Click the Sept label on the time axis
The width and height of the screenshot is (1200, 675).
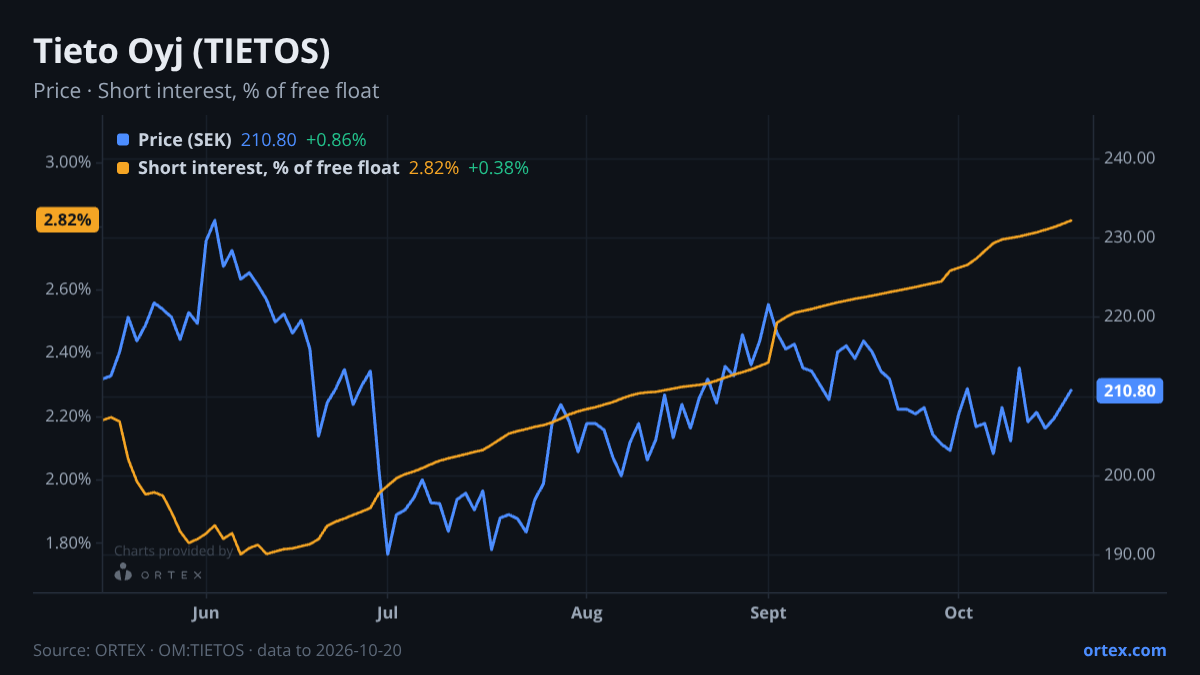[768, 612]
